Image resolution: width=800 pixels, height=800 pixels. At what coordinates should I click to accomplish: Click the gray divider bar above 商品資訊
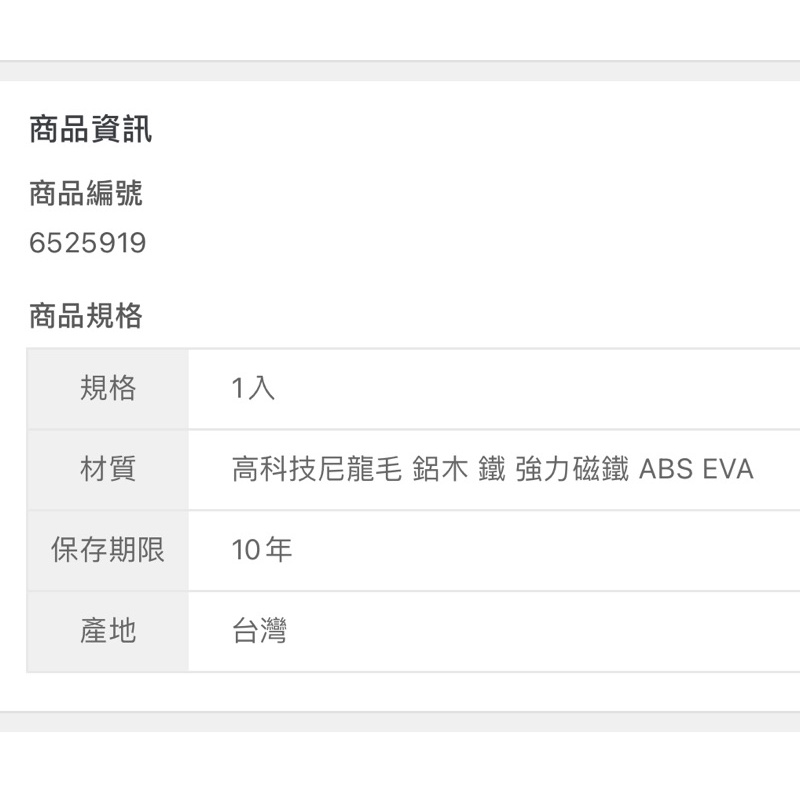[400, 71]
